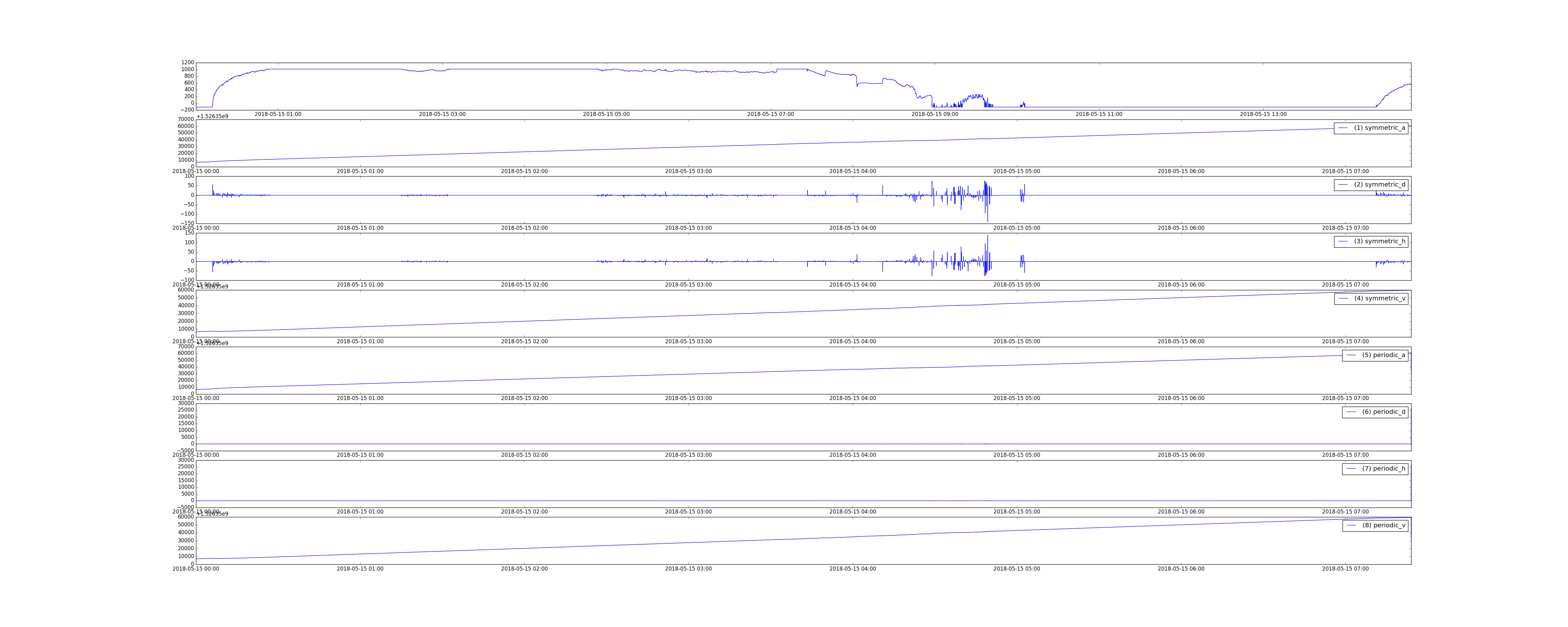Click the "-5000" y-axis value of periodic_h plot
Screen dimensions: 1568x627
(184, 507)
